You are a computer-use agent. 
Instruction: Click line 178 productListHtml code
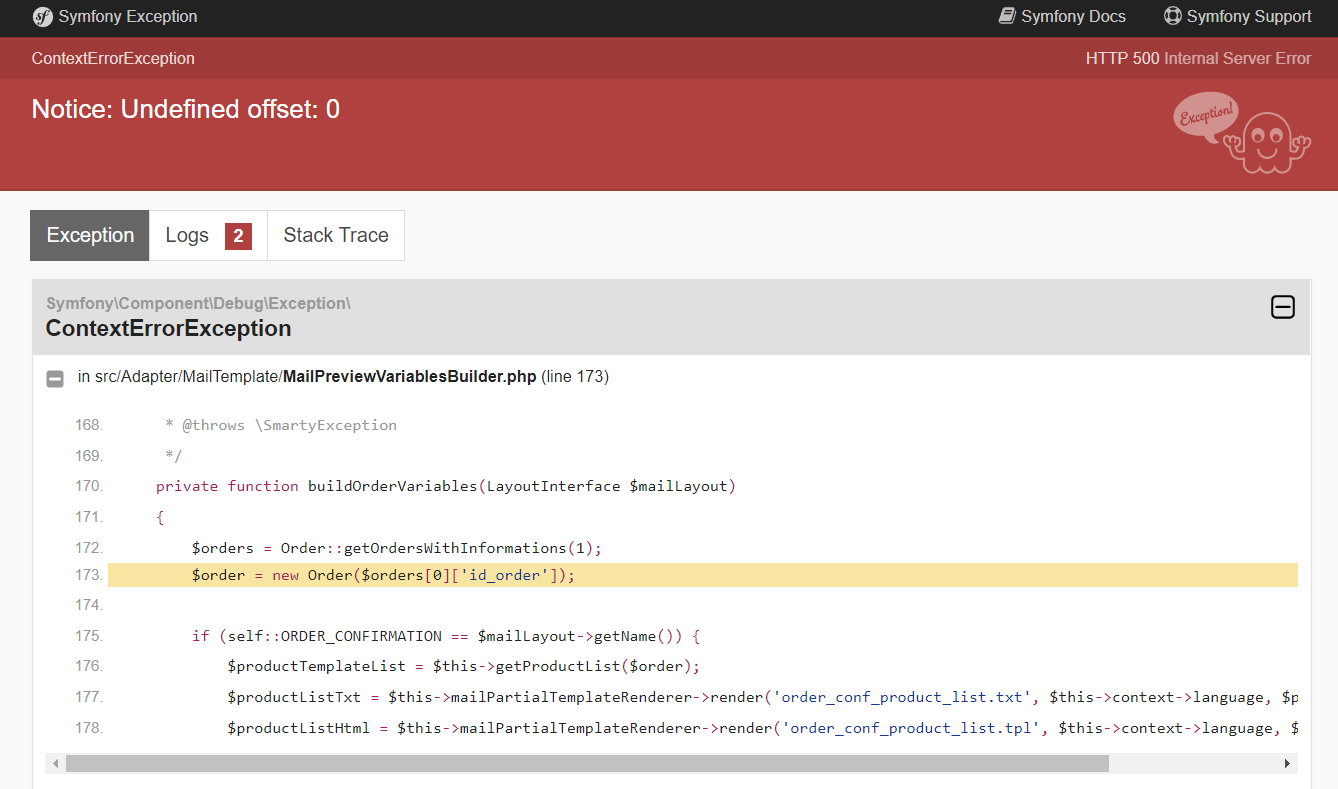click(x=762, y=728)
